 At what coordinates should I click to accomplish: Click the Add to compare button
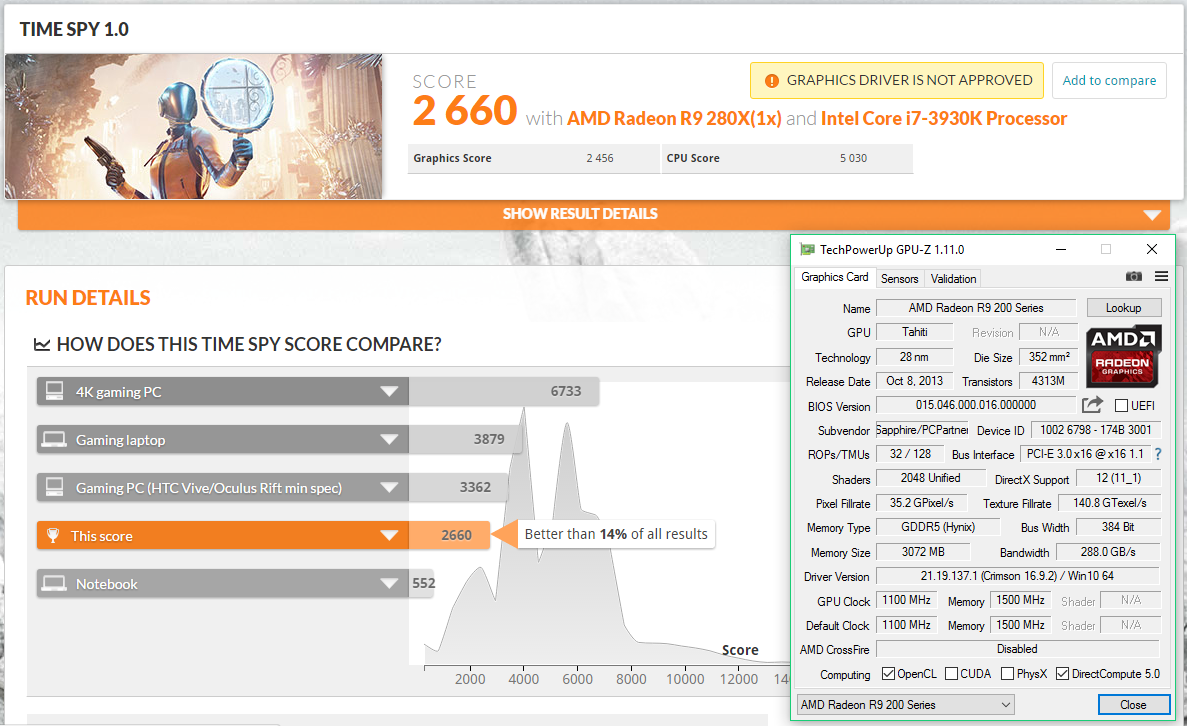coord(1108,81)
